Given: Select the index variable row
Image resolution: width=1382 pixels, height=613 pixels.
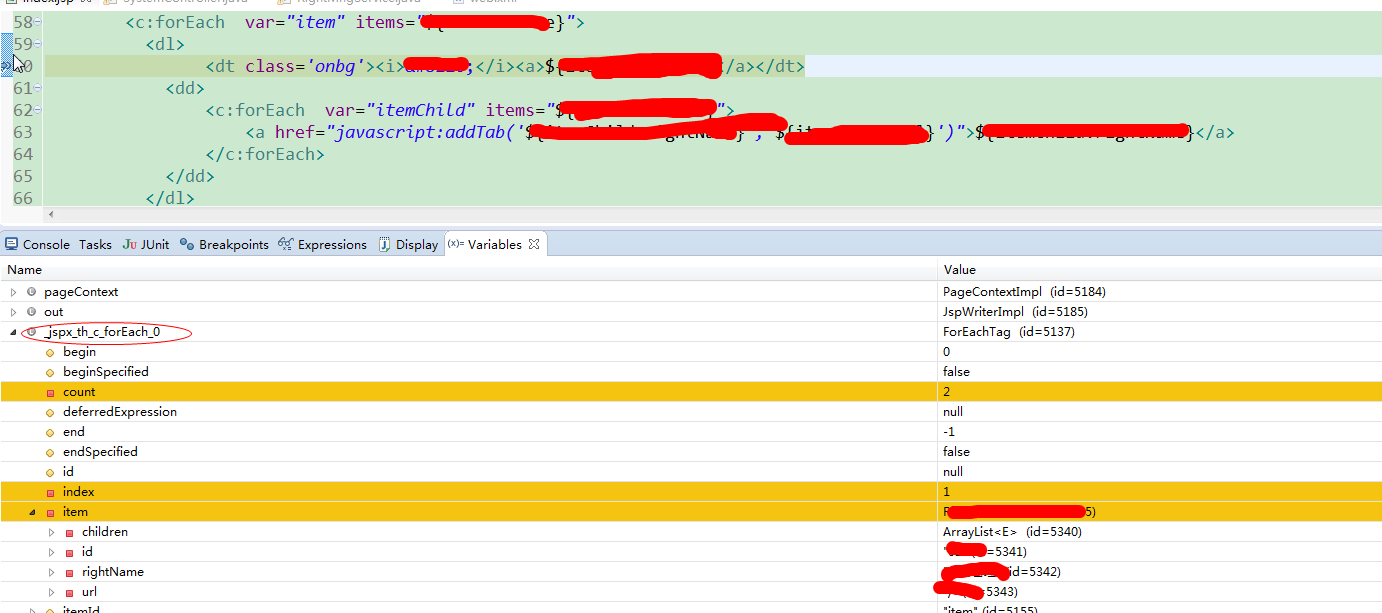Looking at the screenshot, I should click(691, 492).
